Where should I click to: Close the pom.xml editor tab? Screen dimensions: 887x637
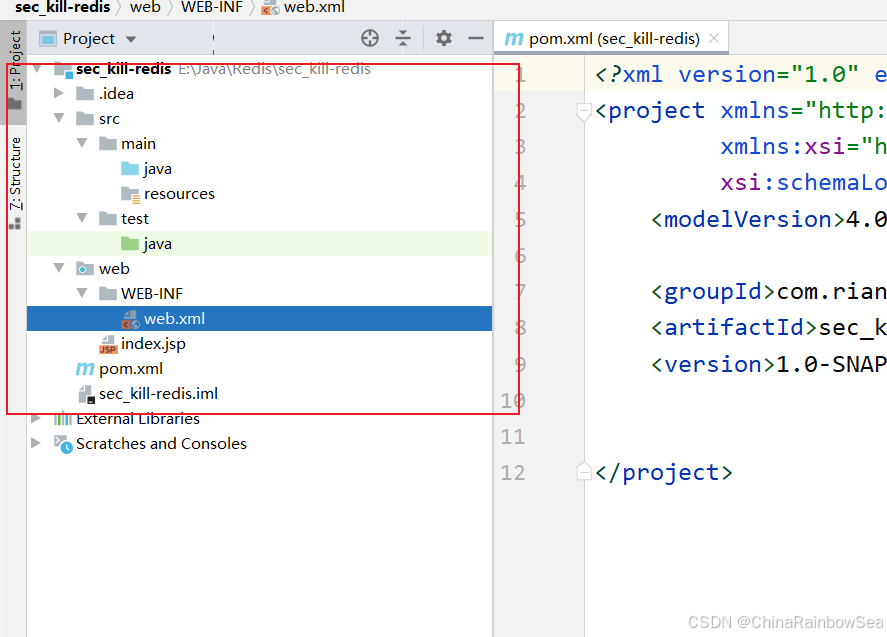coord(714,39)
